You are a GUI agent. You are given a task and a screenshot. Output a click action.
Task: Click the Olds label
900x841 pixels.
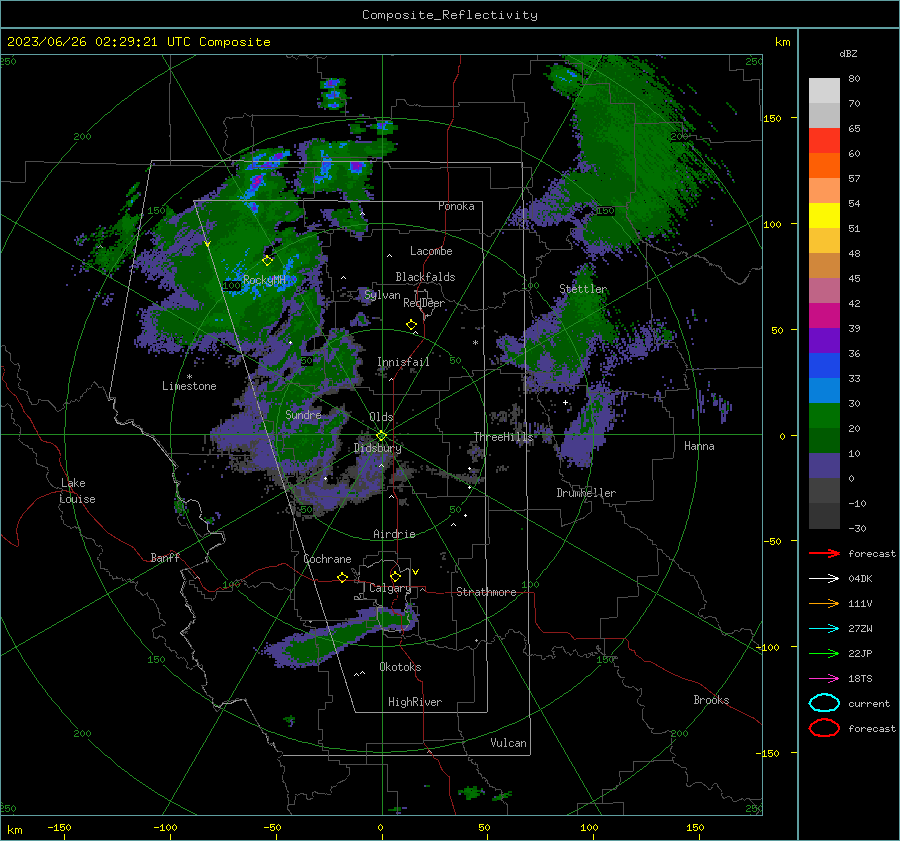point(381,417)
